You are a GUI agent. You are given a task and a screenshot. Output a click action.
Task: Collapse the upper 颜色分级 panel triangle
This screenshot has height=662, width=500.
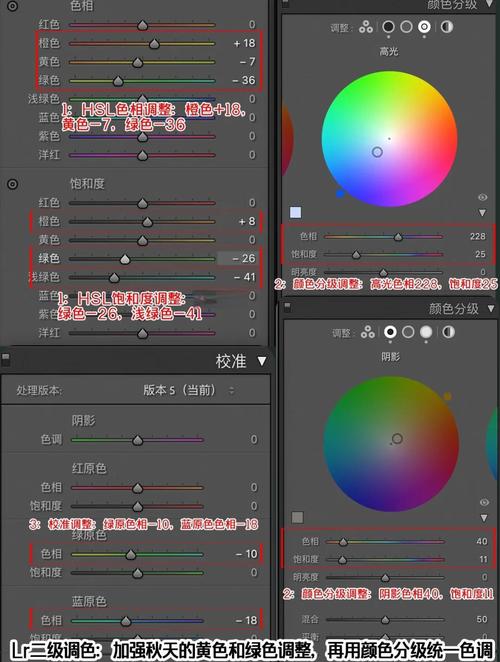(x=489, y=4)
